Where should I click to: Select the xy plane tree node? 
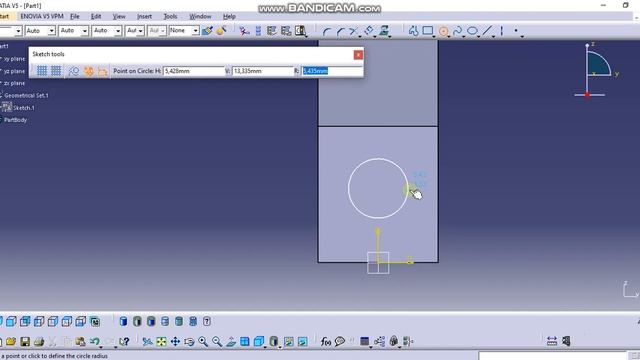point(14,59)
